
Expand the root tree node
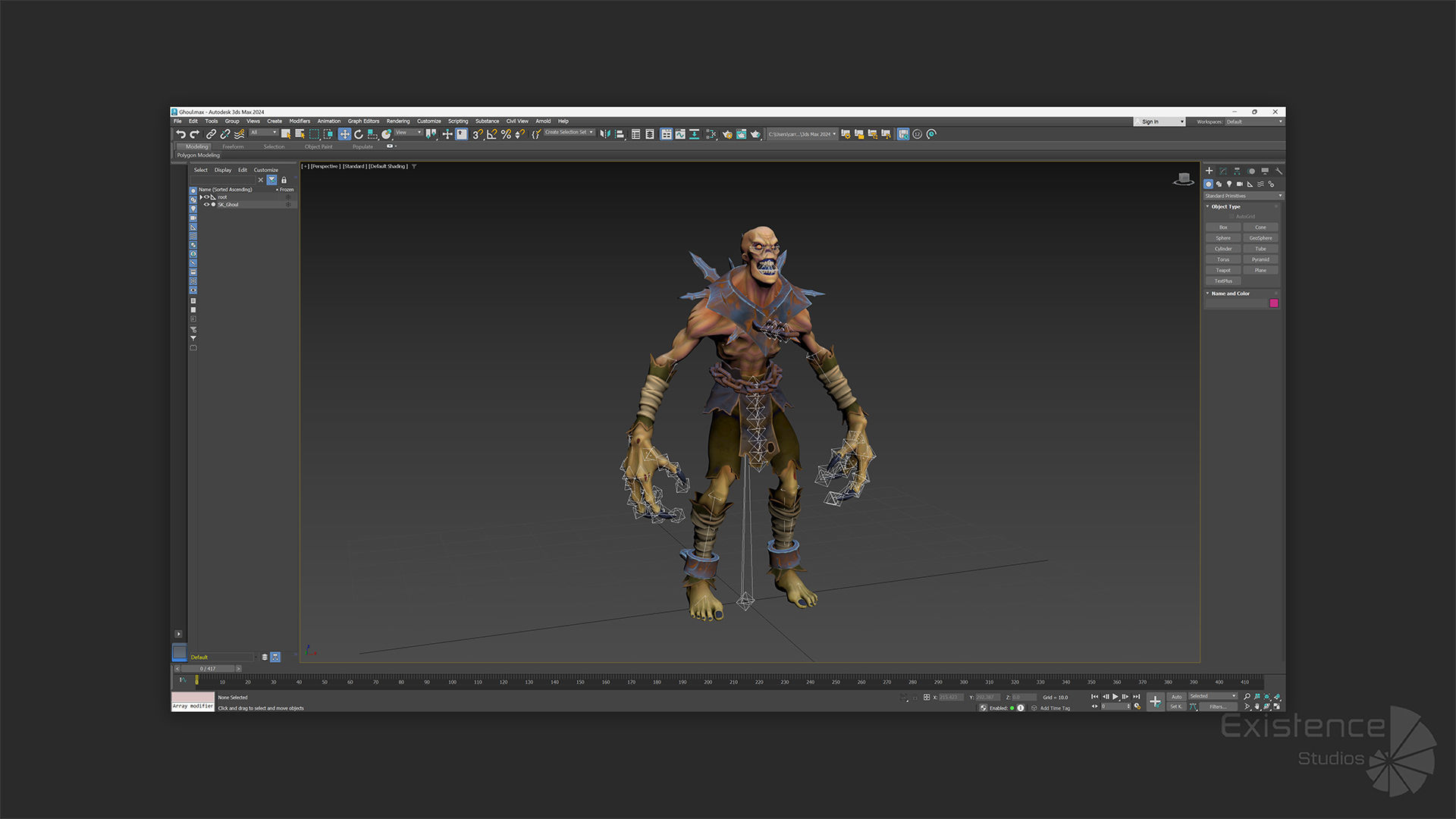[x=201, y=197]
